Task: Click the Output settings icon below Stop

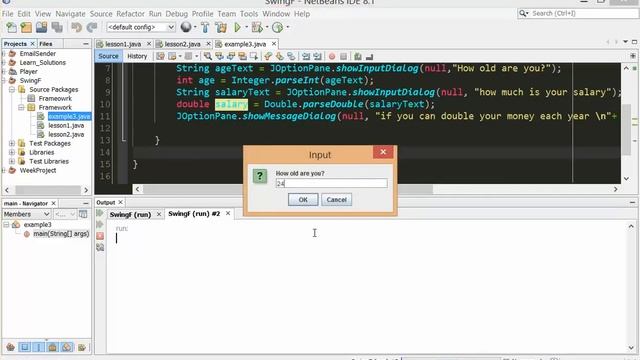Action: (100, 247)
